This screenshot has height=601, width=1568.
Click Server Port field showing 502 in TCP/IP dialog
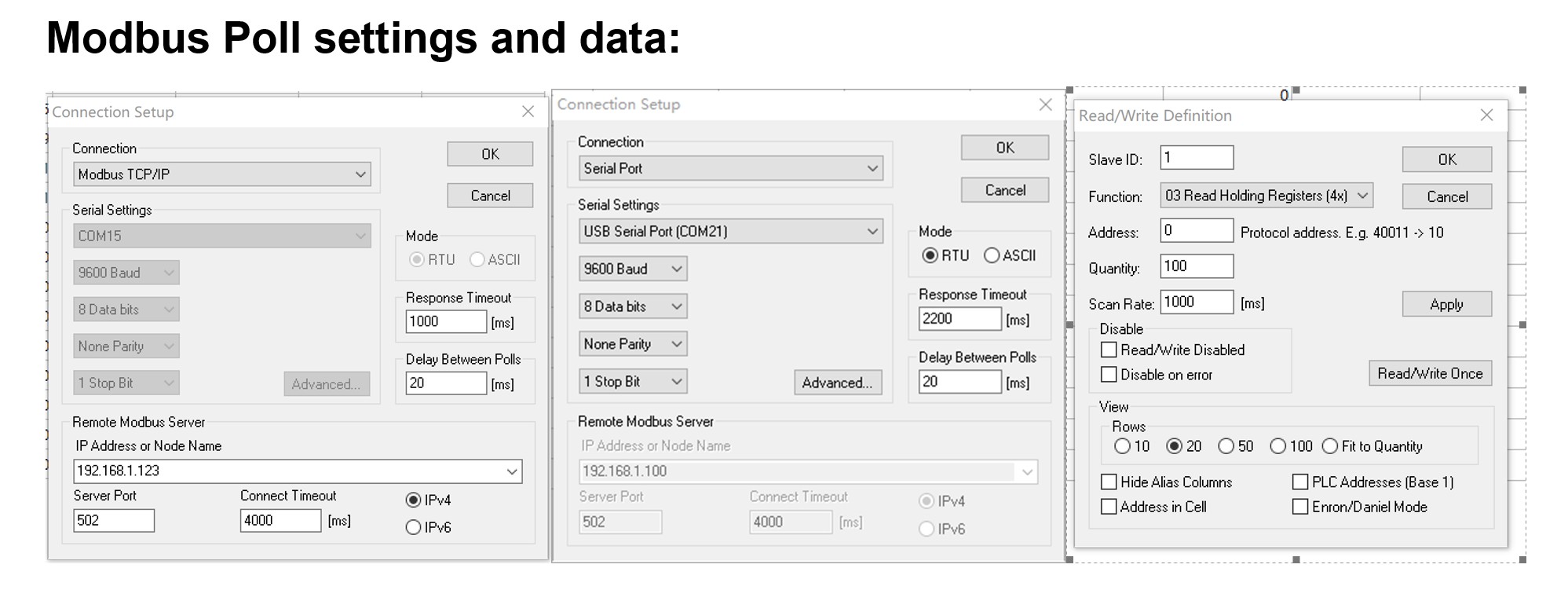114,520
